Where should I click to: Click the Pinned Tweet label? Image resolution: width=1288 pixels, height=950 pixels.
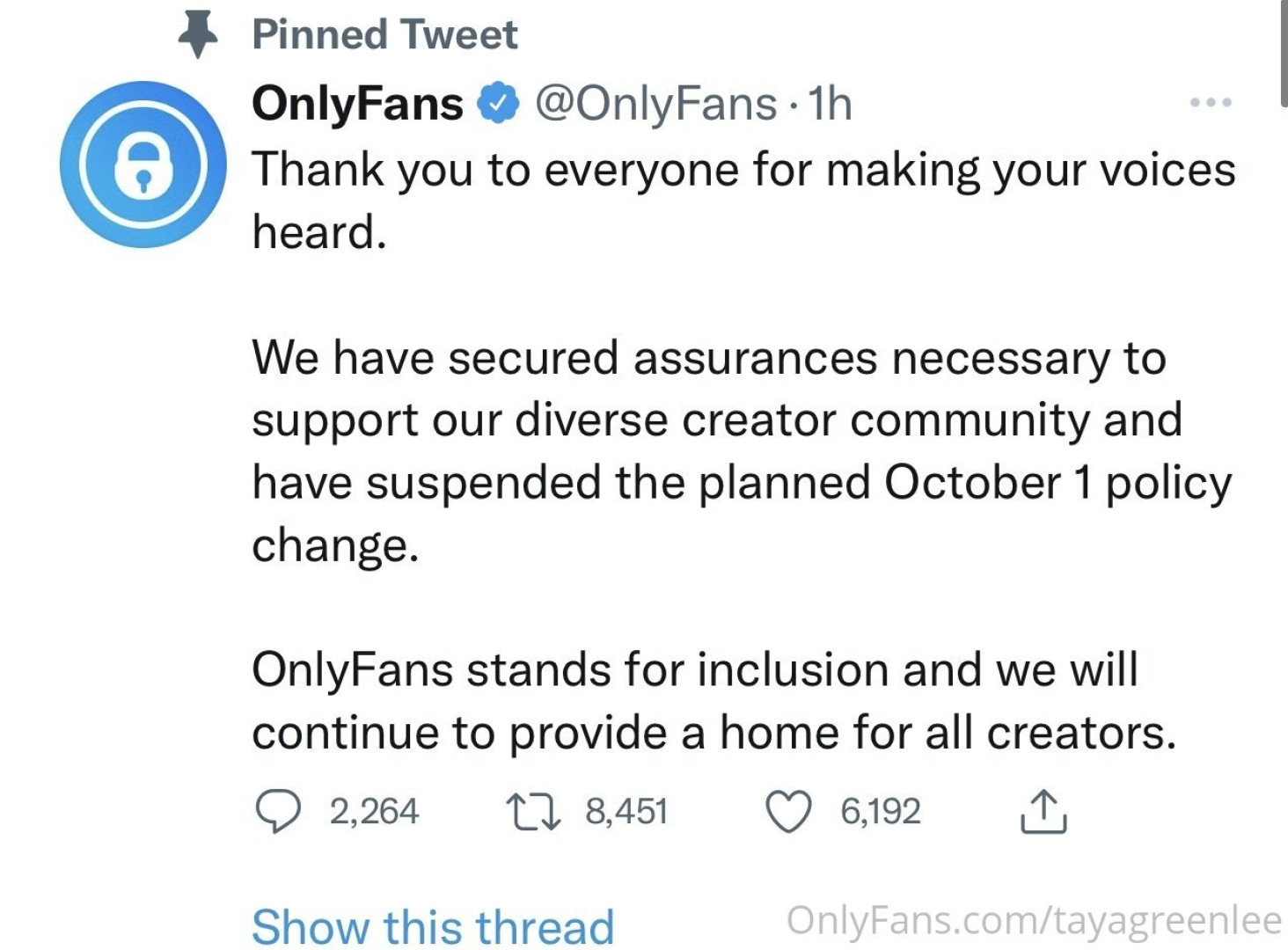click(x=384, y=34)
